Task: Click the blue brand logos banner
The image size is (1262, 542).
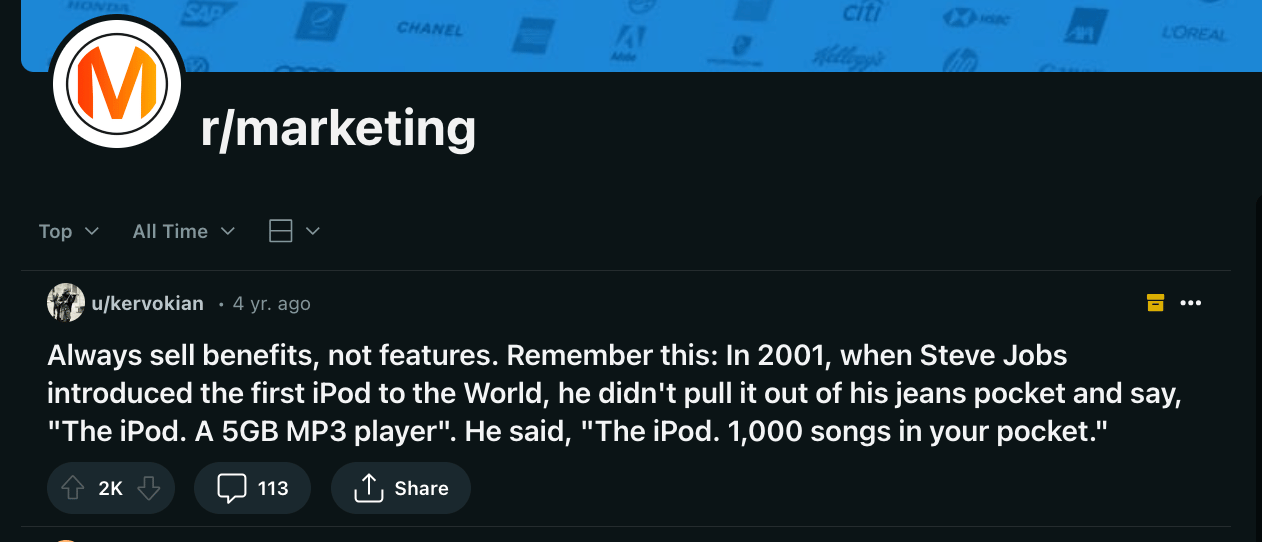Action: [700, 35]
